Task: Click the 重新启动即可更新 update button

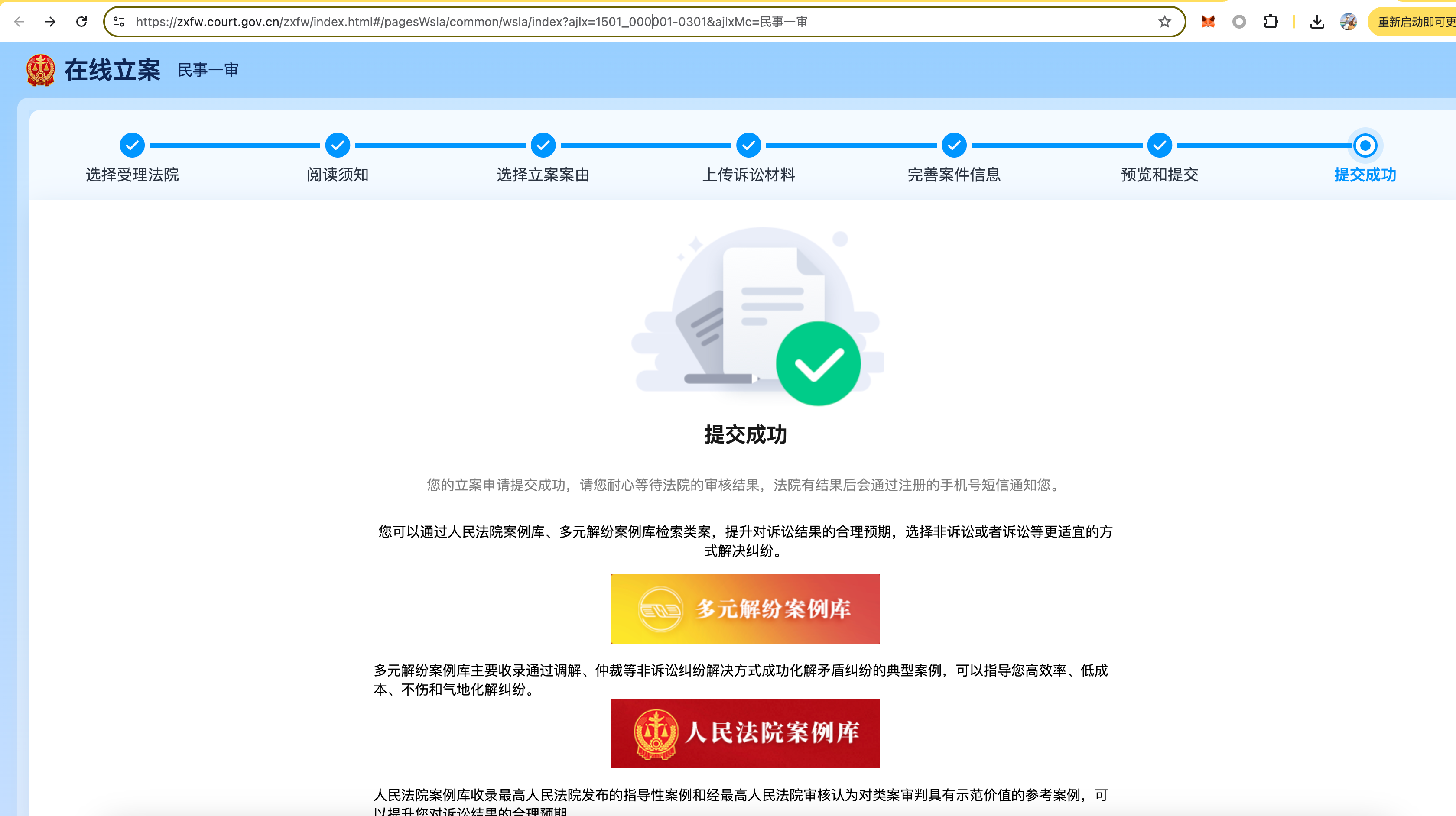Action: click(x=1413, y=22)
